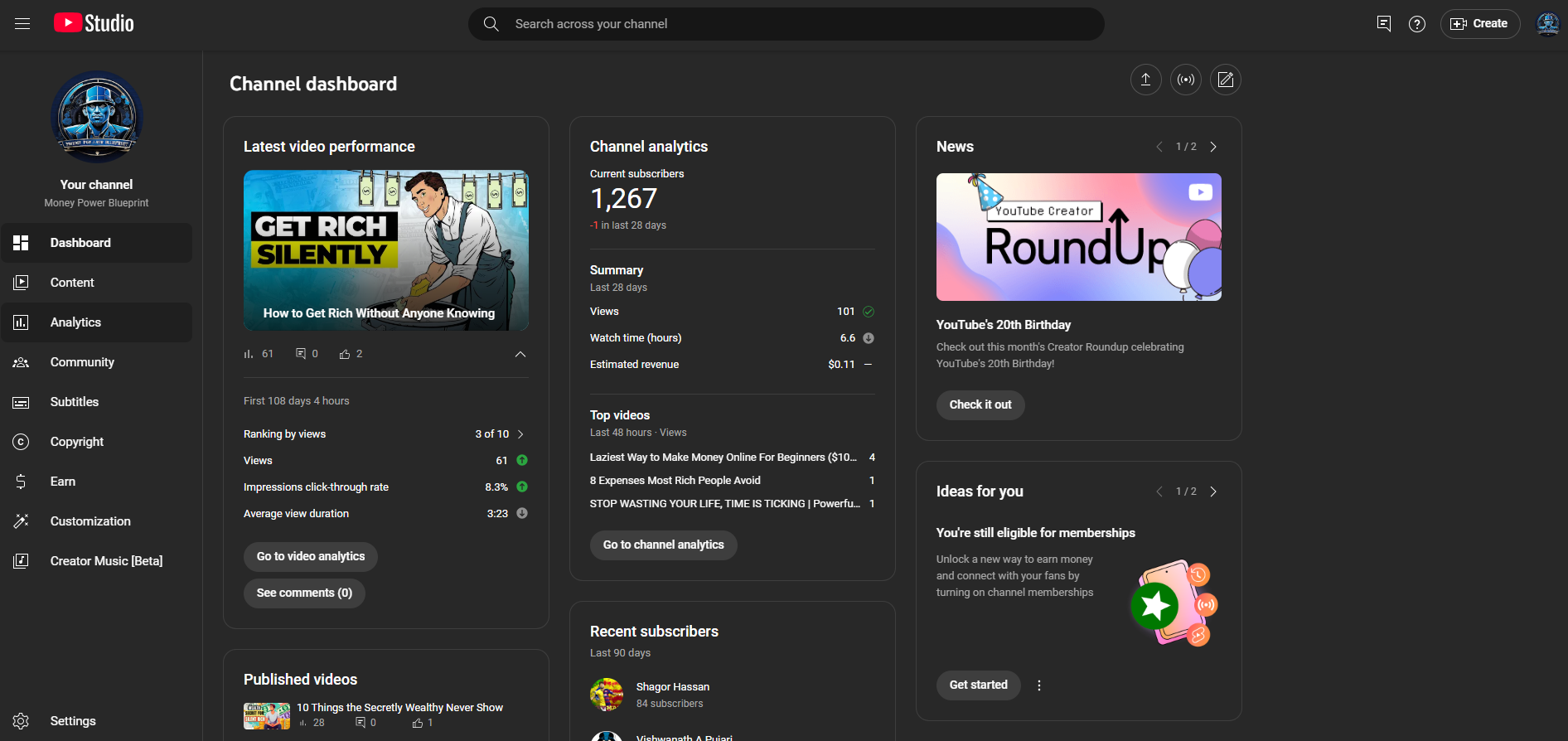Click Go to channel analytics
Viewport: 1568px width, 741px height.
(664, 545)
